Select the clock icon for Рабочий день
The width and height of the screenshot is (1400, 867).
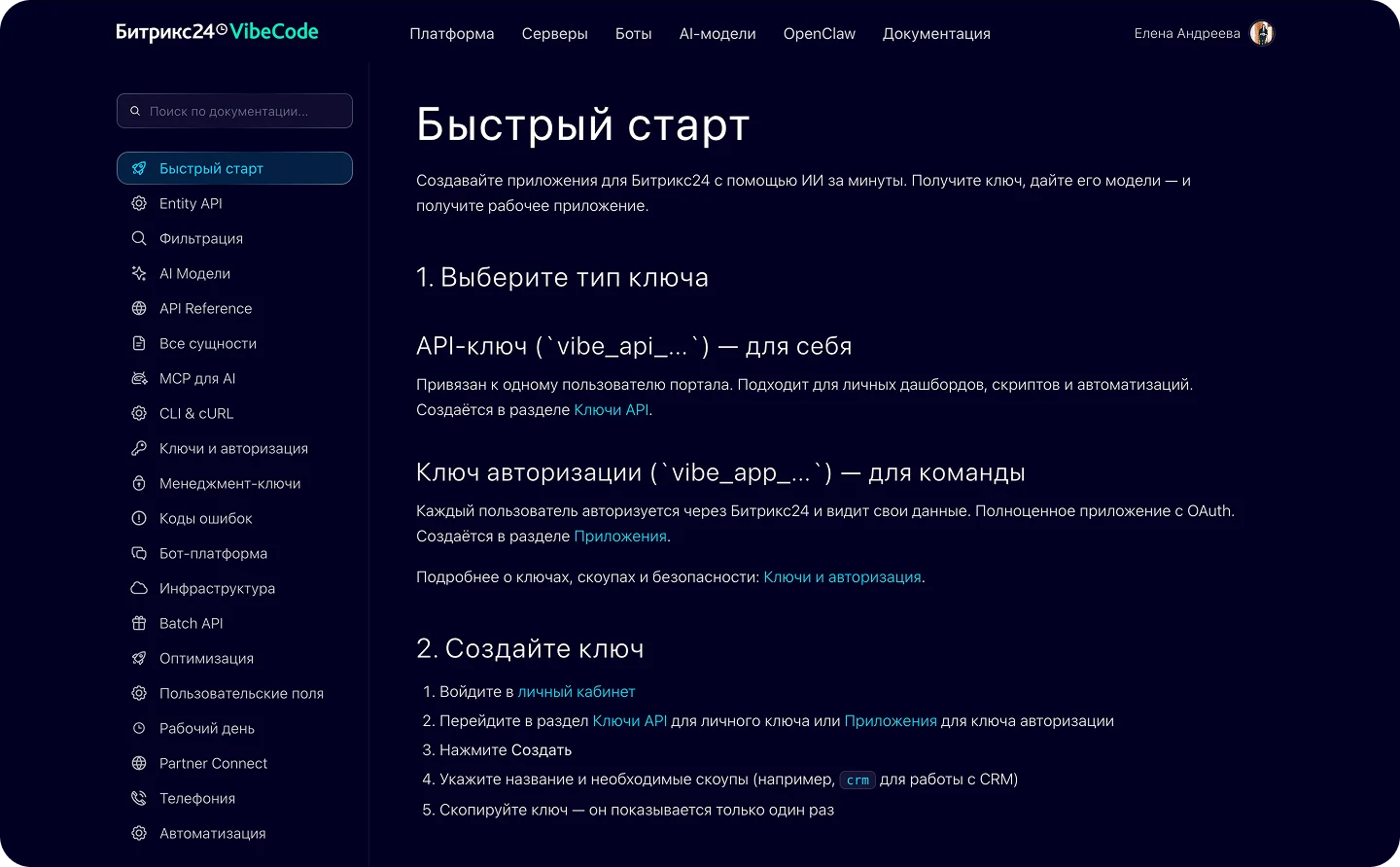[x=139, y=728]
